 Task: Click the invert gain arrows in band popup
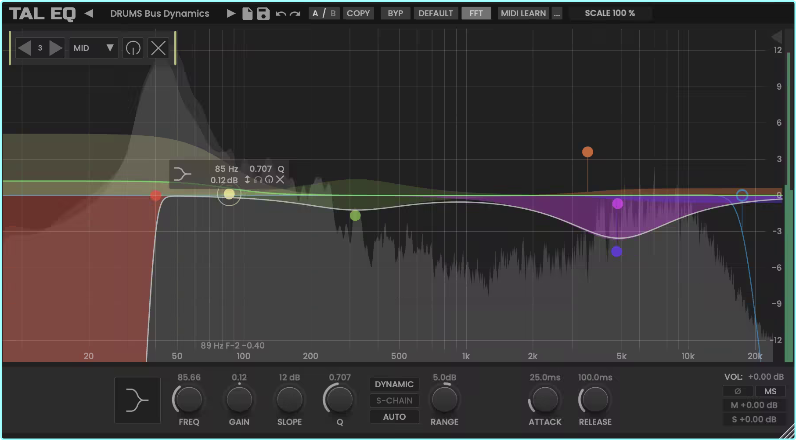click(x=248, y=180)
